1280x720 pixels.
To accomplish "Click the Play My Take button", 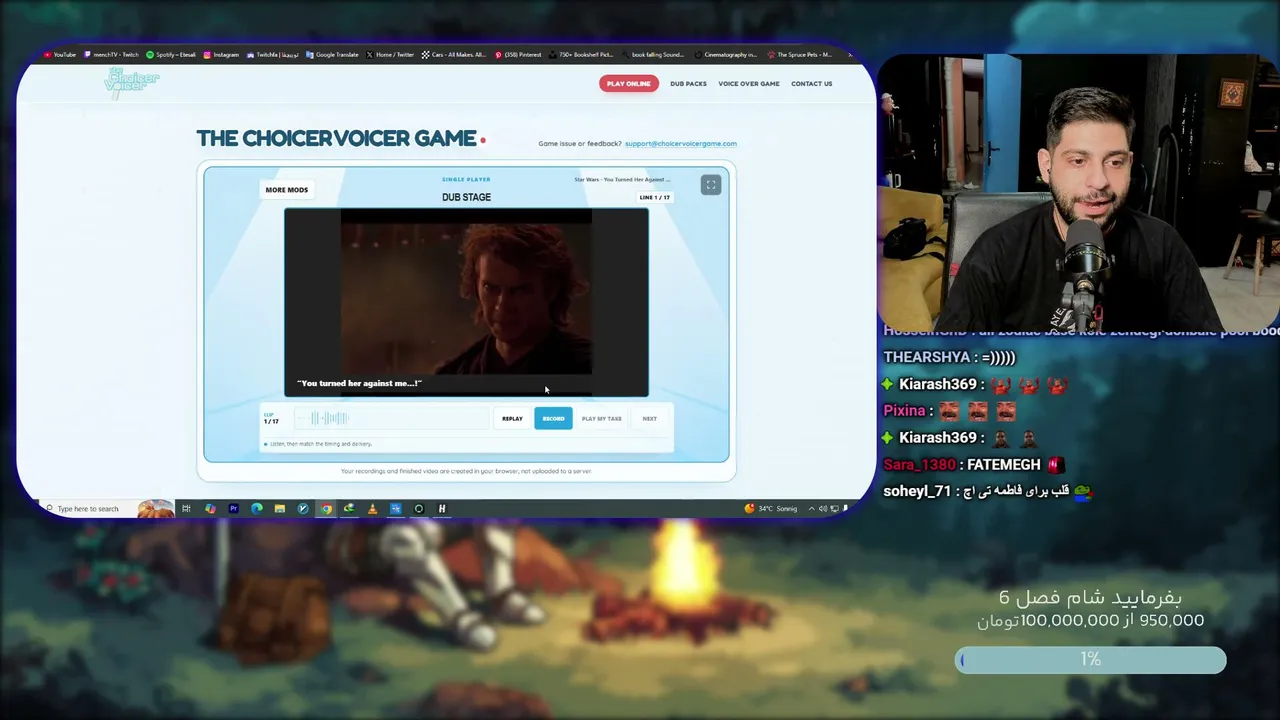I will click(x=601, y=418).
